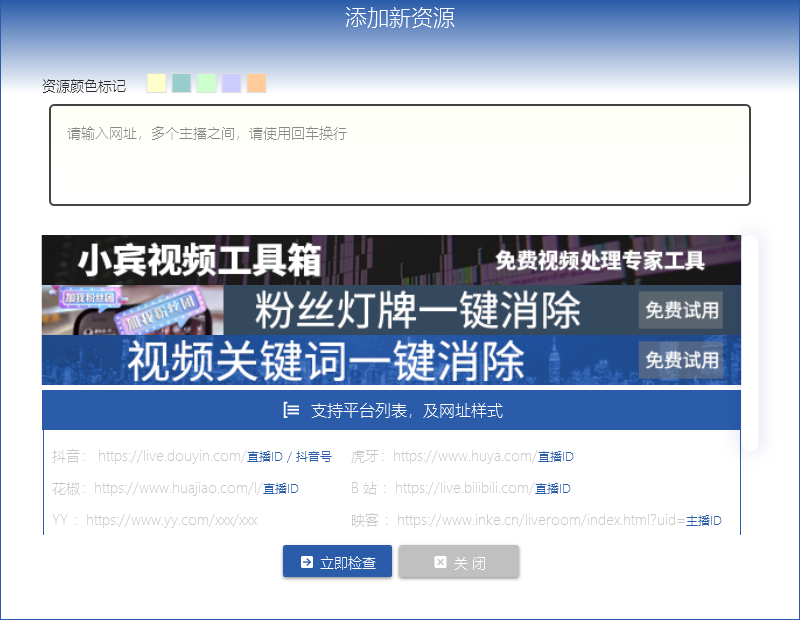The image size is (800, 620).
Task: Open the 抖音 直播ID link
Action: tap(263, 455)
